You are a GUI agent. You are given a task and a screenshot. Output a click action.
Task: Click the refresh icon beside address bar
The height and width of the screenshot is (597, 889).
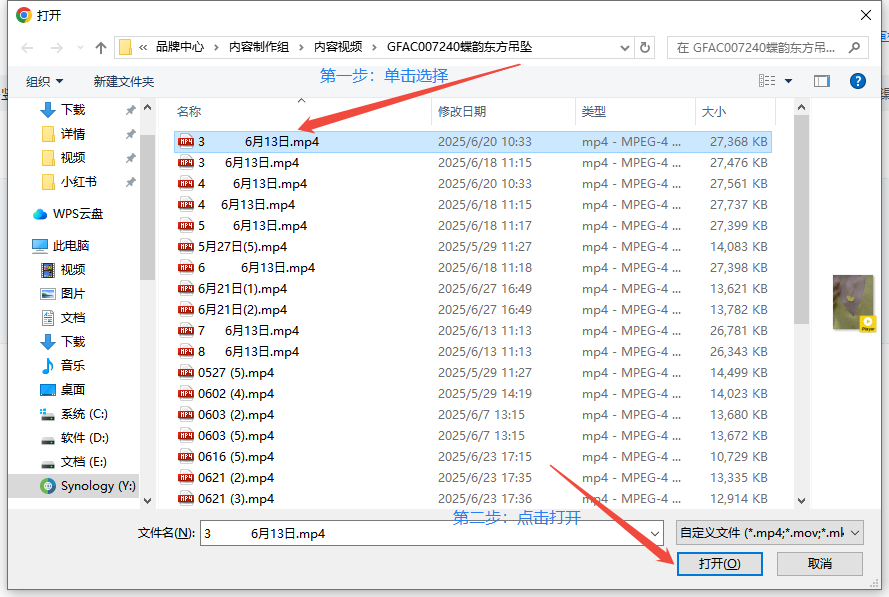tap(645, 48)
